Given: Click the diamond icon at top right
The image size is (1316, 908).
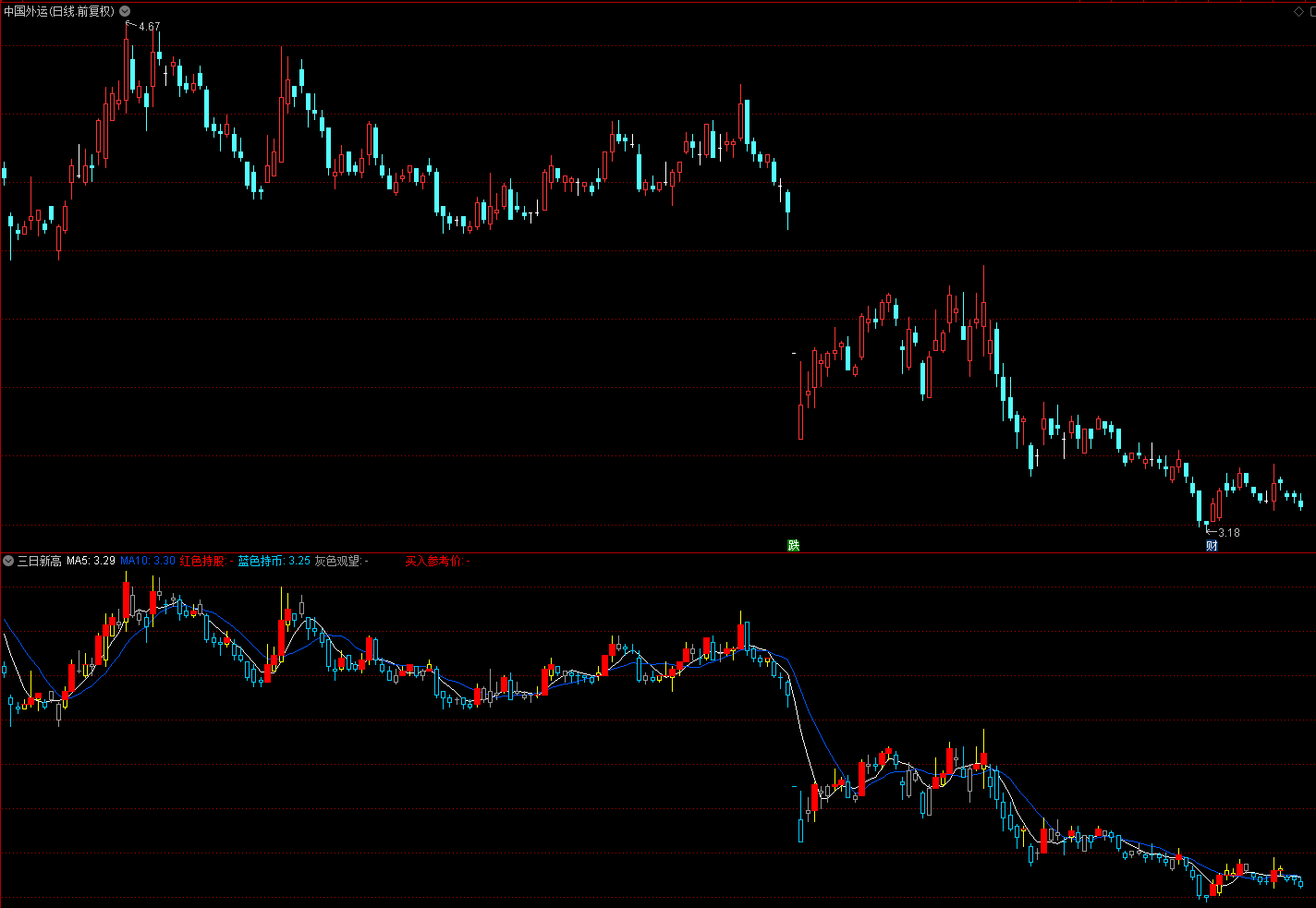Looking at the screenshot, I should (x=1298, y=11).
